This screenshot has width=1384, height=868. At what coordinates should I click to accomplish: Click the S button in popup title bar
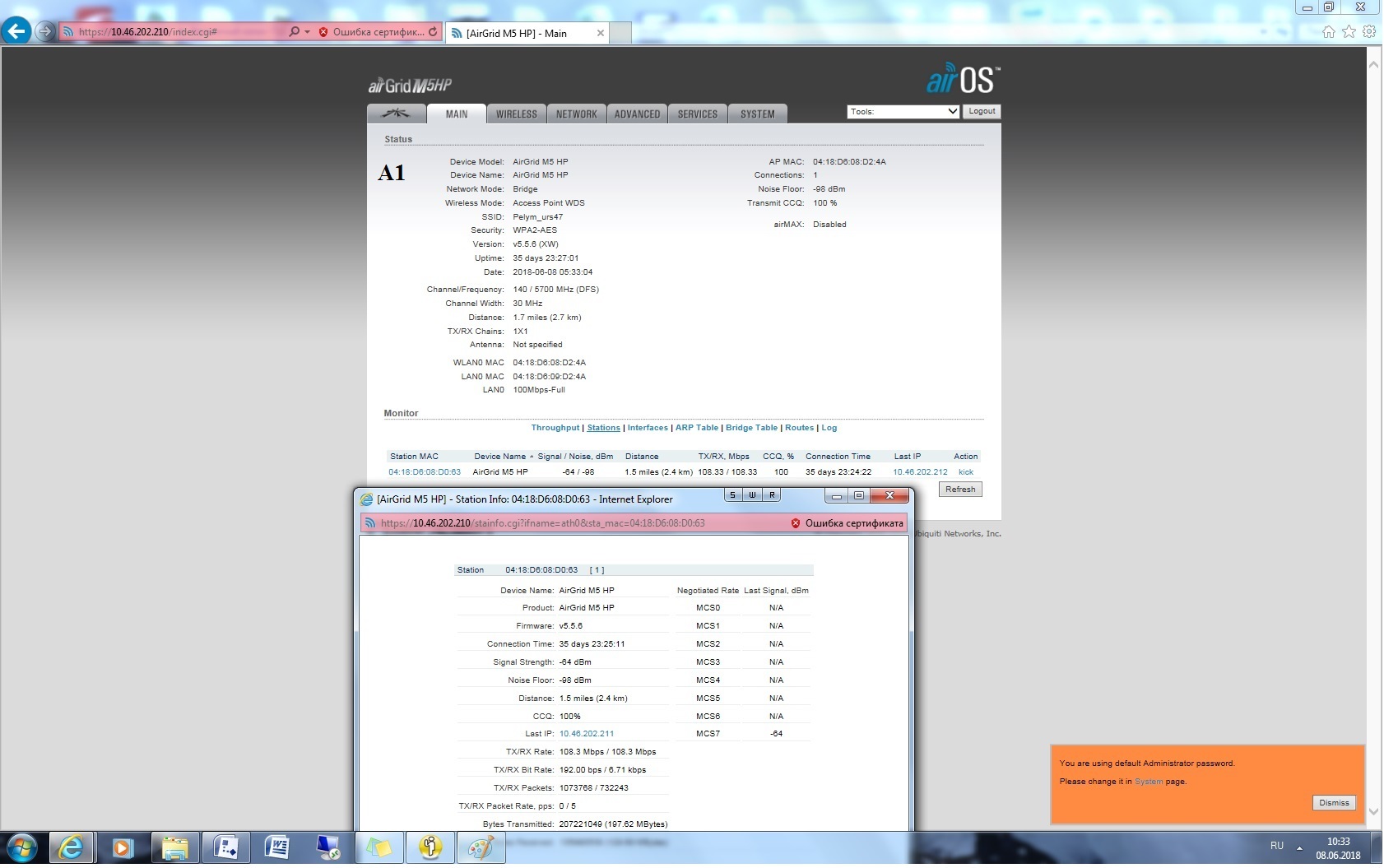coord(732,495)
